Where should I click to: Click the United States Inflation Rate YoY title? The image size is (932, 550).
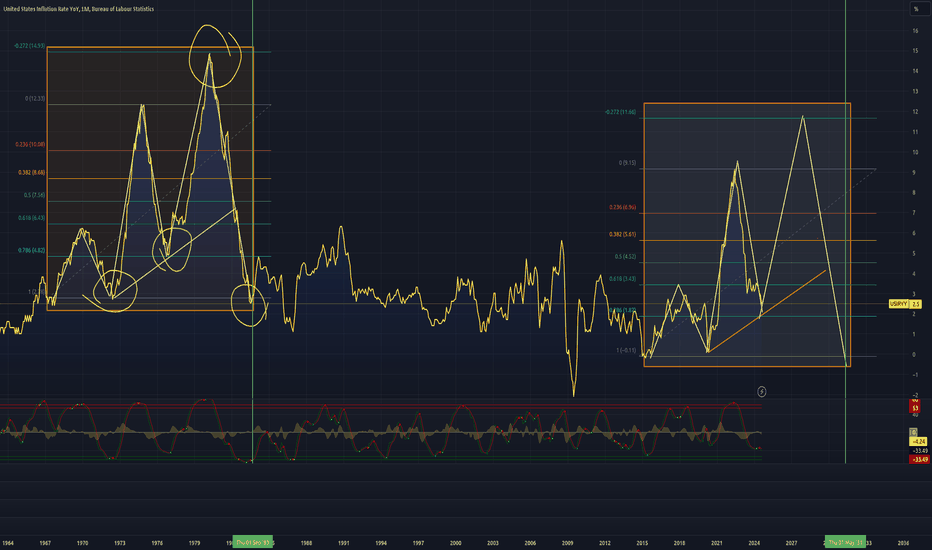click(78, 9)
